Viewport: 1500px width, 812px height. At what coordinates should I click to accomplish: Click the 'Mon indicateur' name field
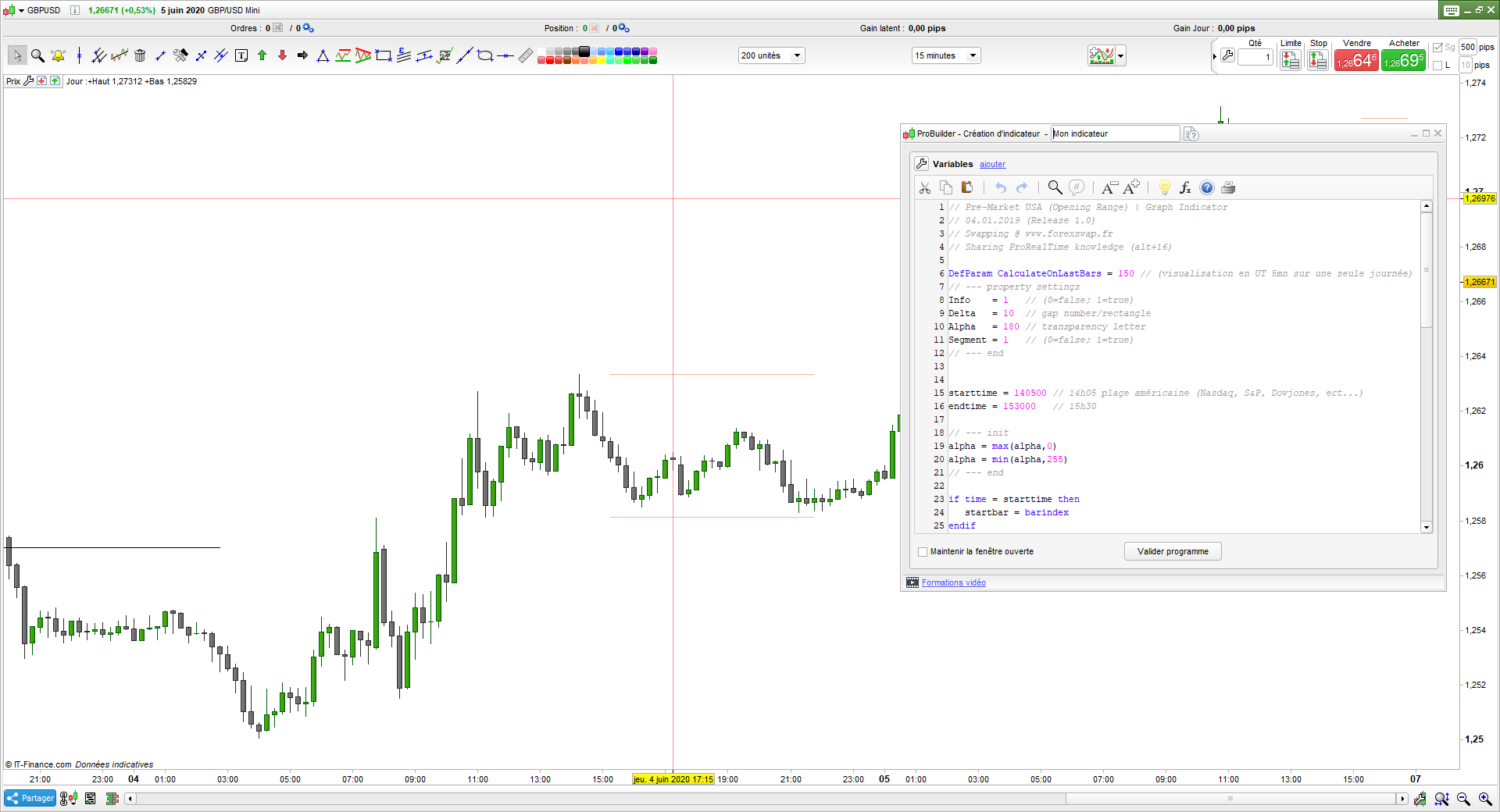tap(1115, 134)
